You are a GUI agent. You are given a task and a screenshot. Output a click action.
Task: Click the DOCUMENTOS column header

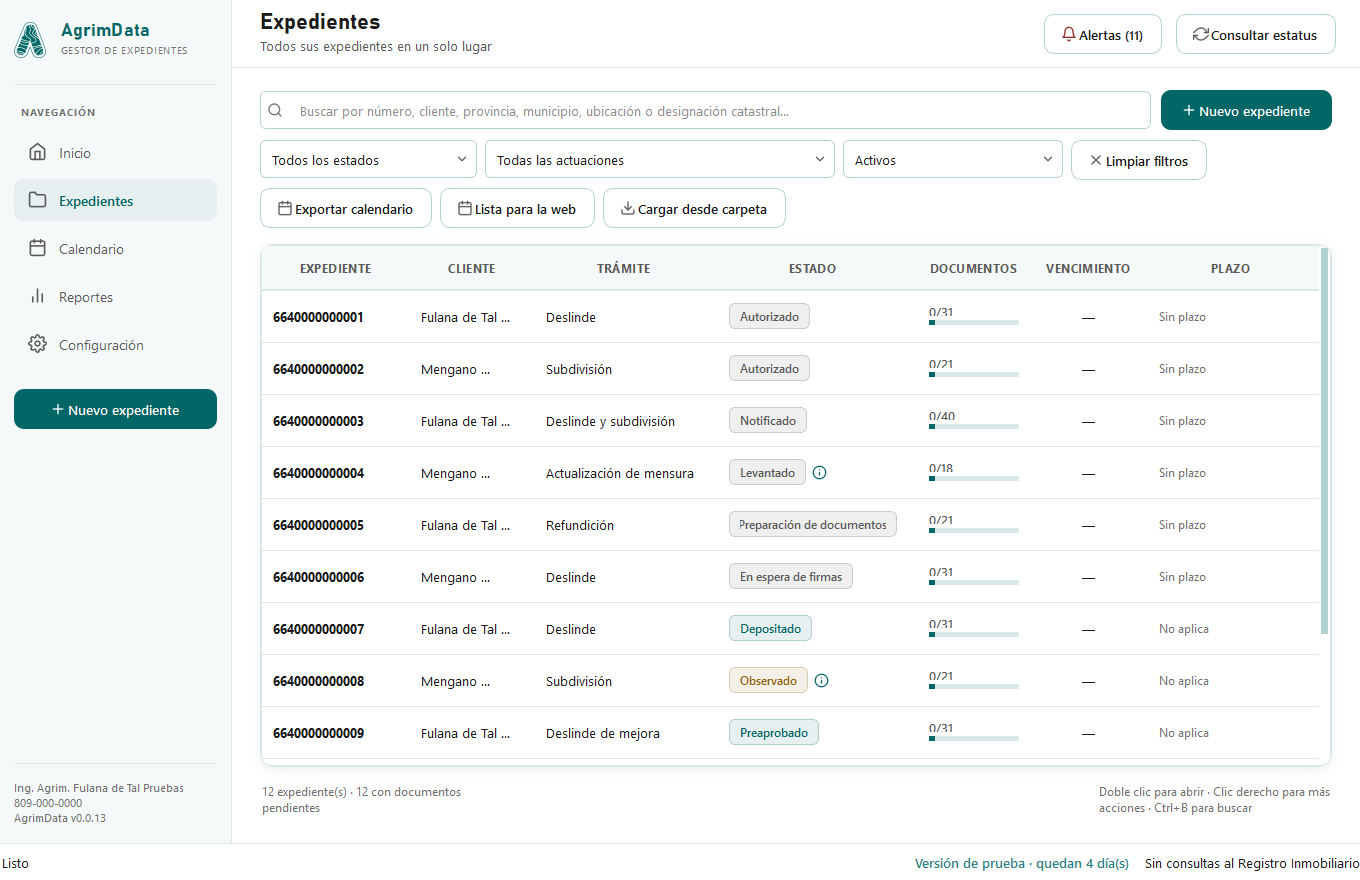tap(973, 269)
